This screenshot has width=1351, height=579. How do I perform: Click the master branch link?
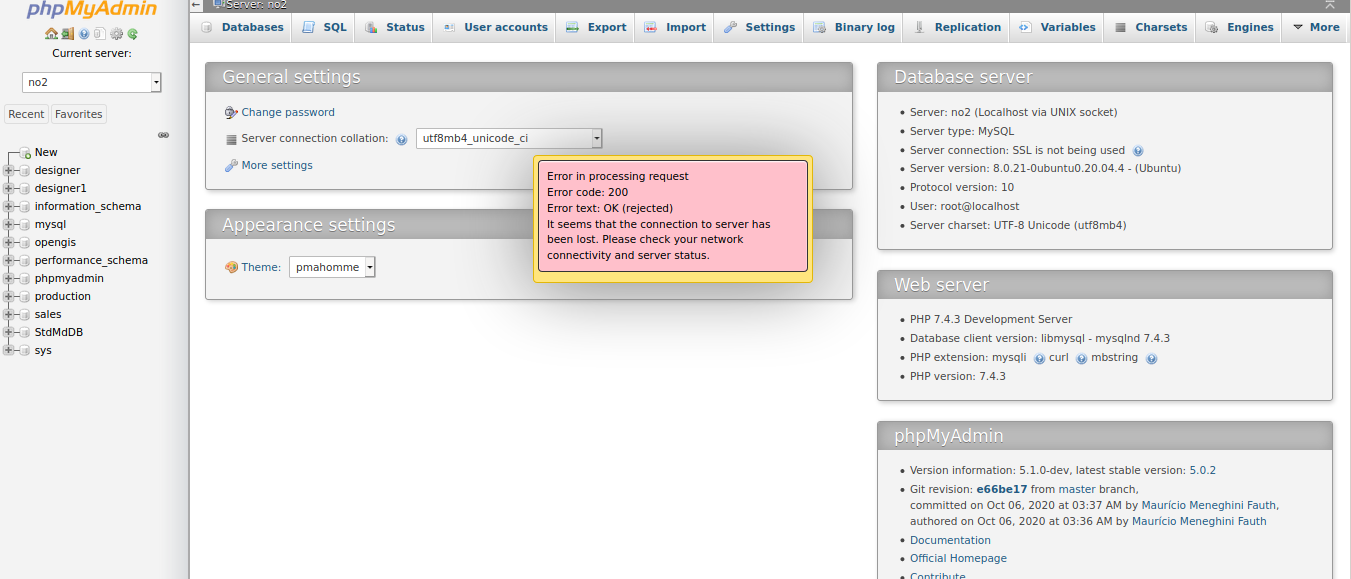(x=1077, y=490)
